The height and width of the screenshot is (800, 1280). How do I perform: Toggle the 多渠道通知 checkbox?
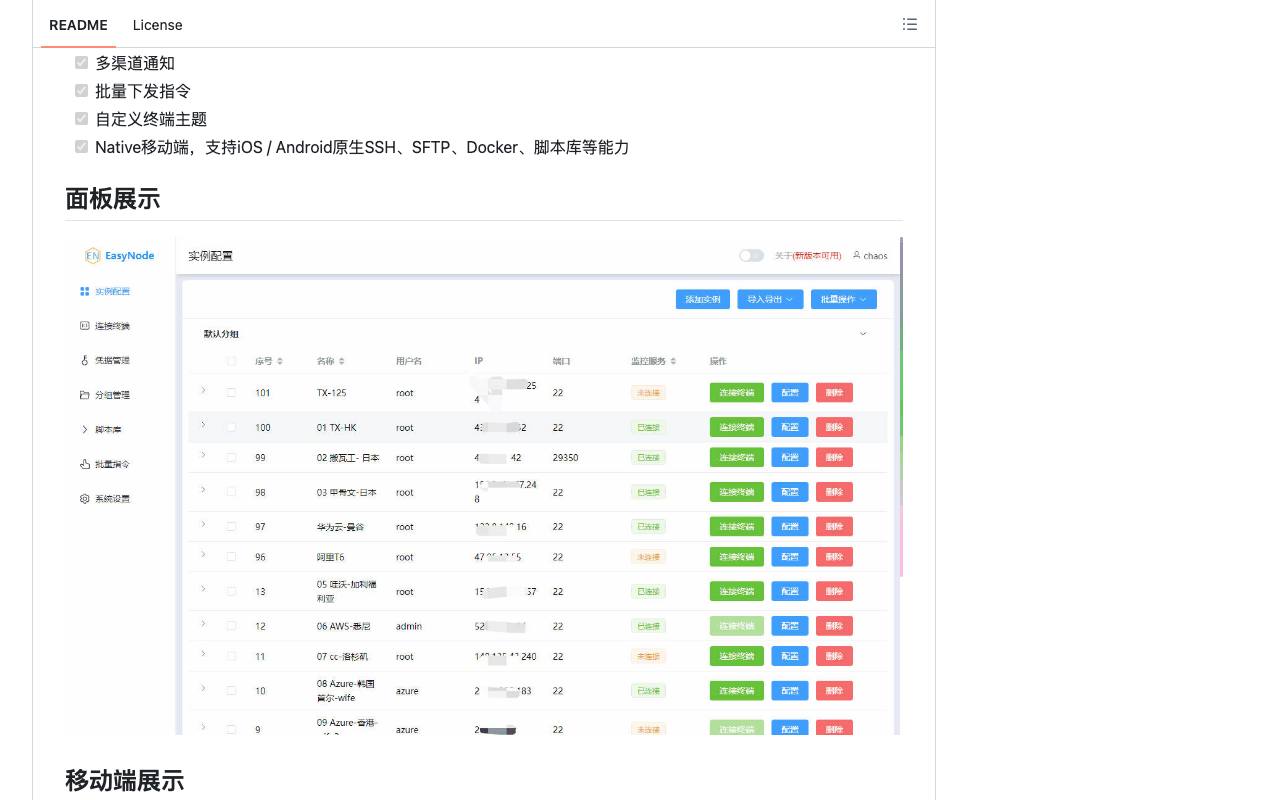pos(82,62)
